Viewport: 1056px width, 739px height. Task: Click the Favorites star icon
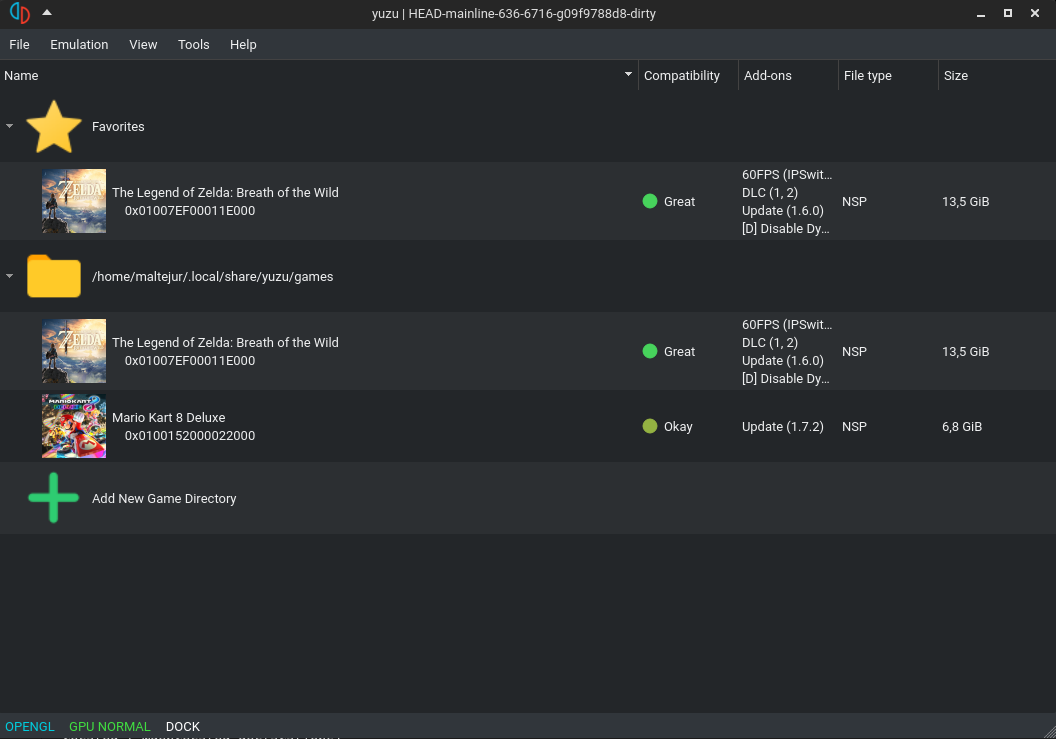(x=54, y=127)
